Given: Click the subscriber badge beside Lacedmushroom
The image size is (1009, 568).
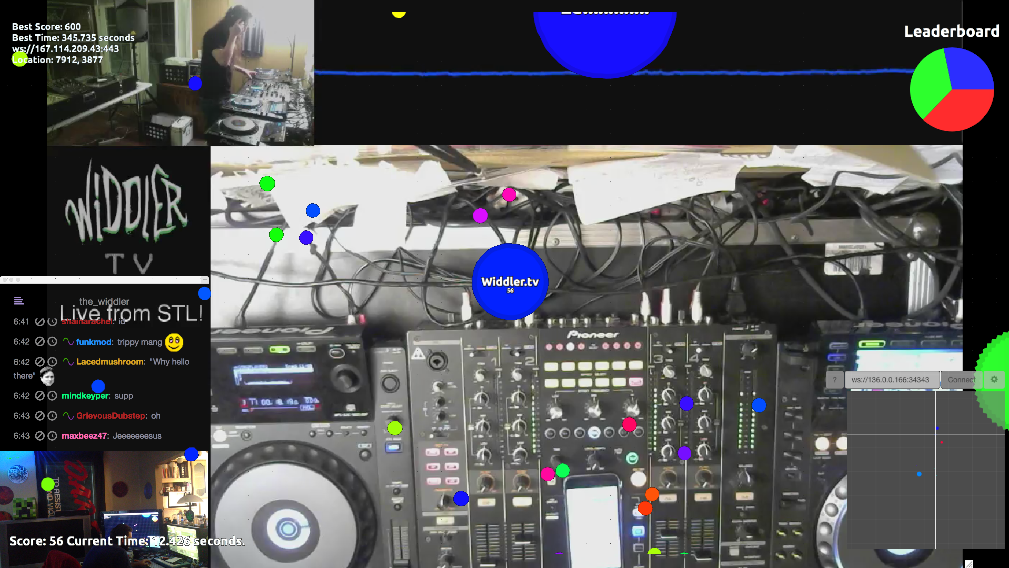Looking at the screenshot, I should [68, 362].
